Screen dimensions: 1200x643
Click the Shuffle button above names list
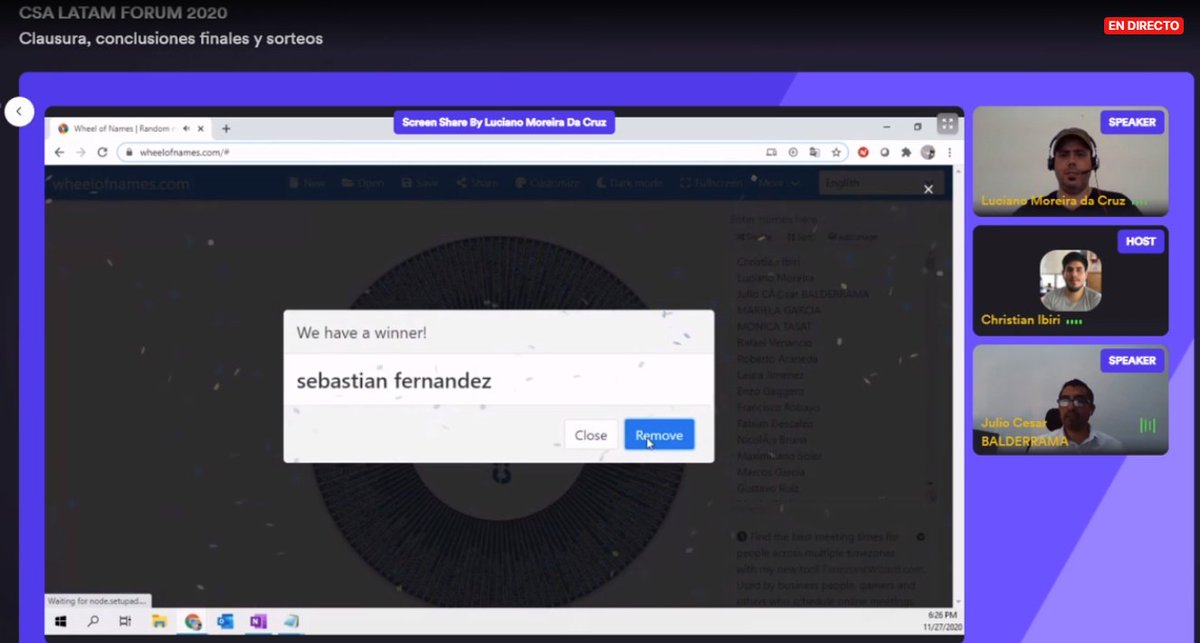753,237
